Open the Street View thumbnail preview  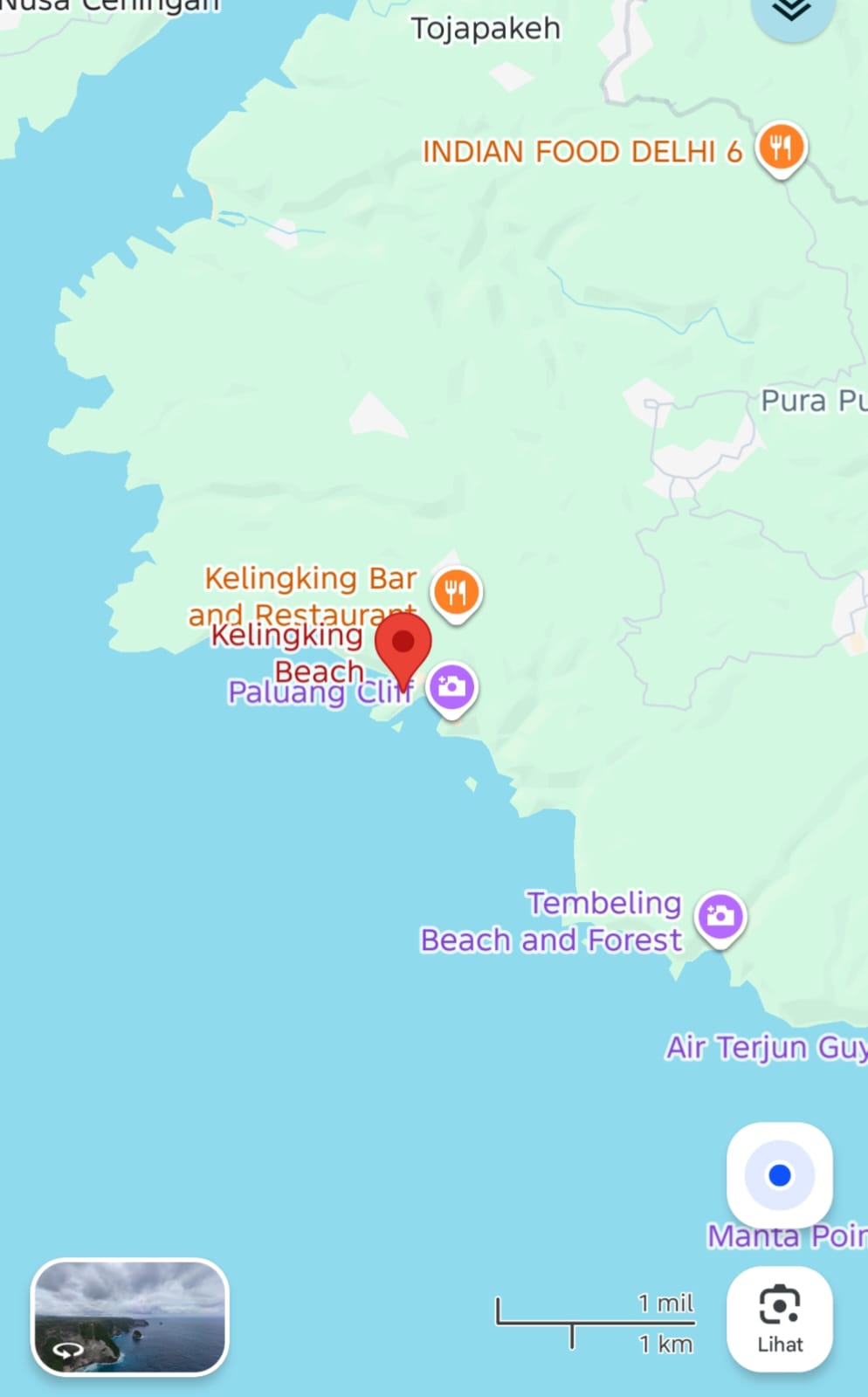point(130,1318)
